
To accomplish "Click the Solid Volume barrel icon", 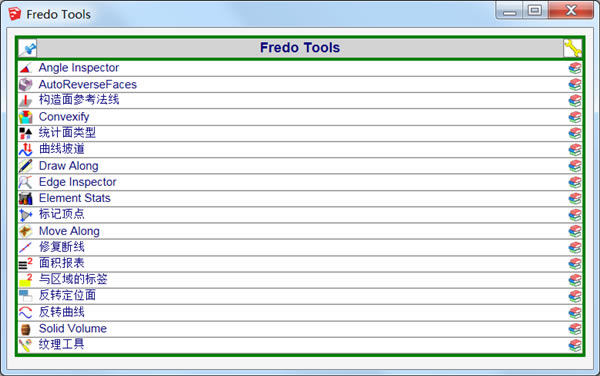I will pyautogui.click(x=26, y=329).
